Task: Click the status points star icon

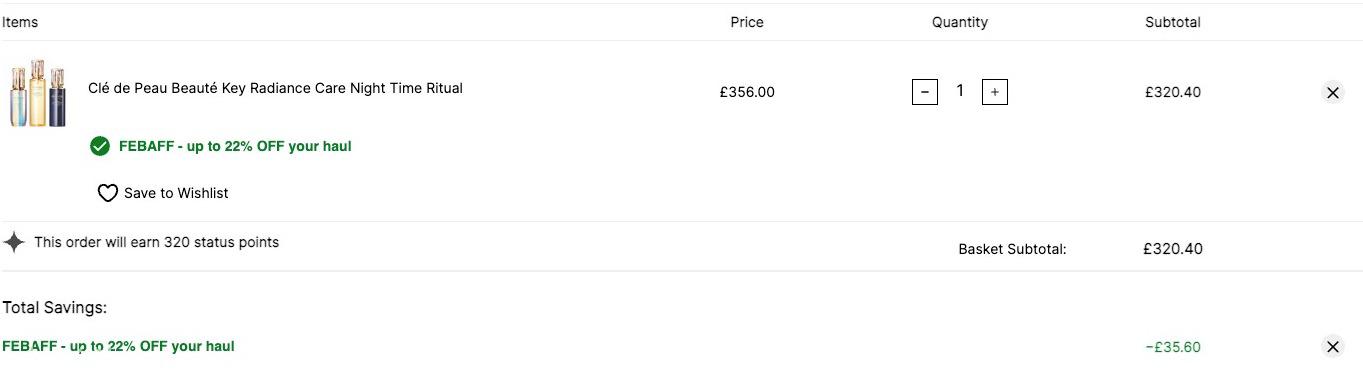Action: (14, 242)
